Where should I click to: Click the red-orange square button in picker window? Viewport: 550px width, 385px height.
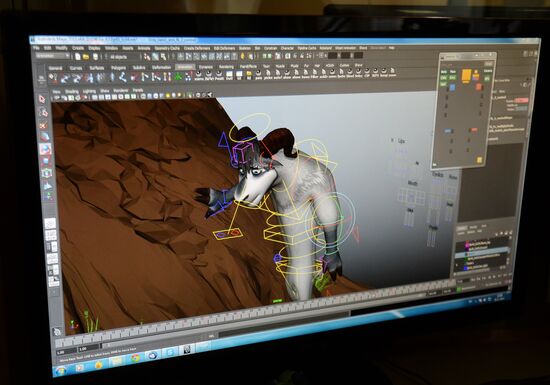pyautogui.click(x=478, y=87)
